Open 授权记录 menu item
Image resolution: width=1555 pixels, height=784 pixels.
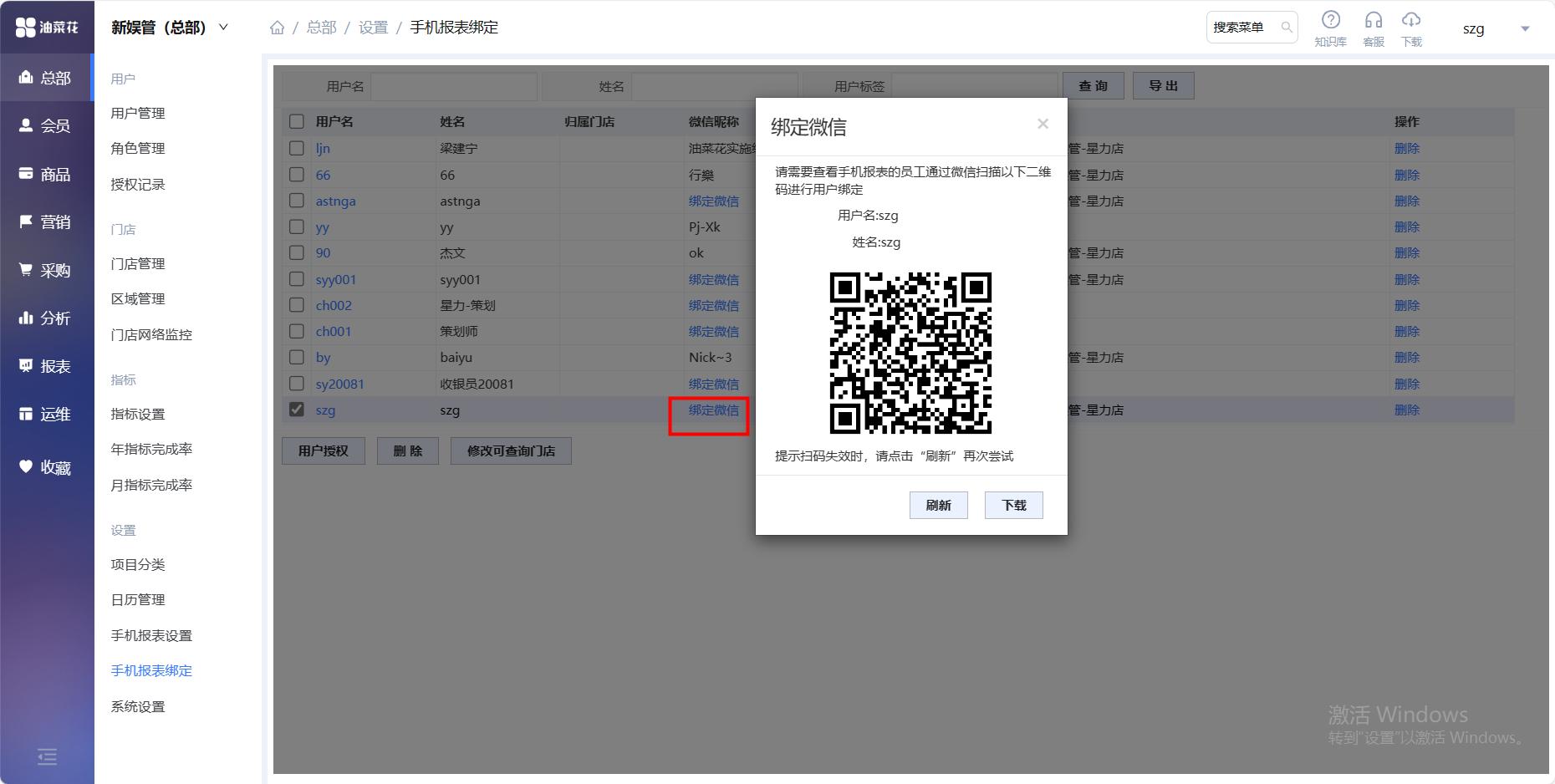(138, 184)
